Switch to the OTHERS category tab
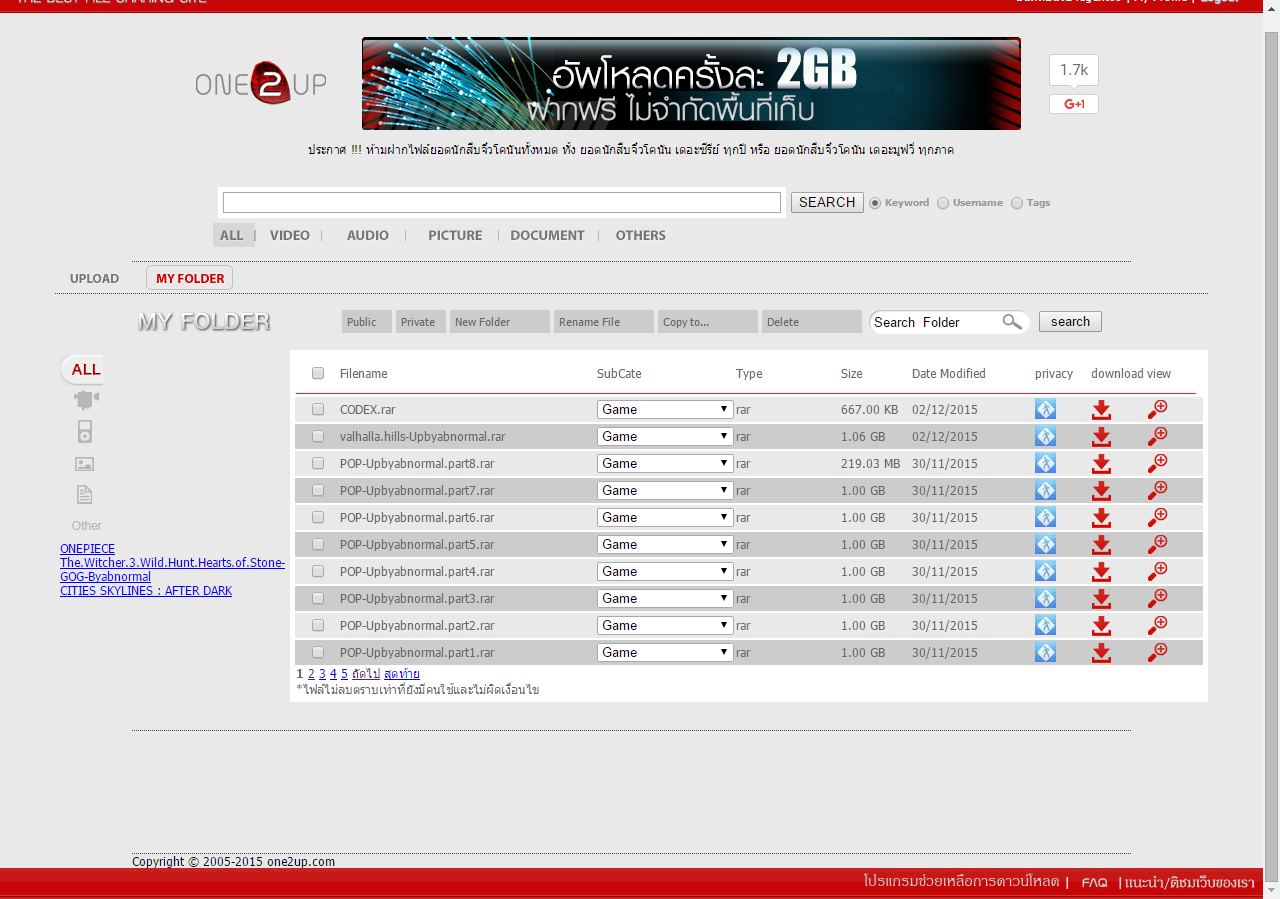This screenshot has height=899, width=1280. [x=641, y=235]
